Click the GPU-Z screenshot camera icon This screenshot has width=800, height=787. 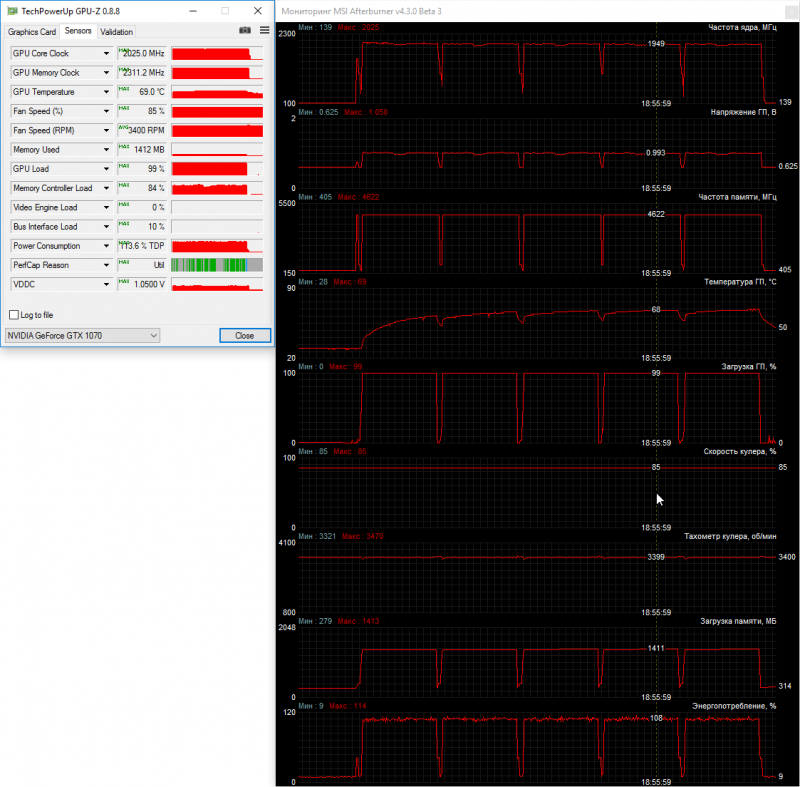(245, 31)
